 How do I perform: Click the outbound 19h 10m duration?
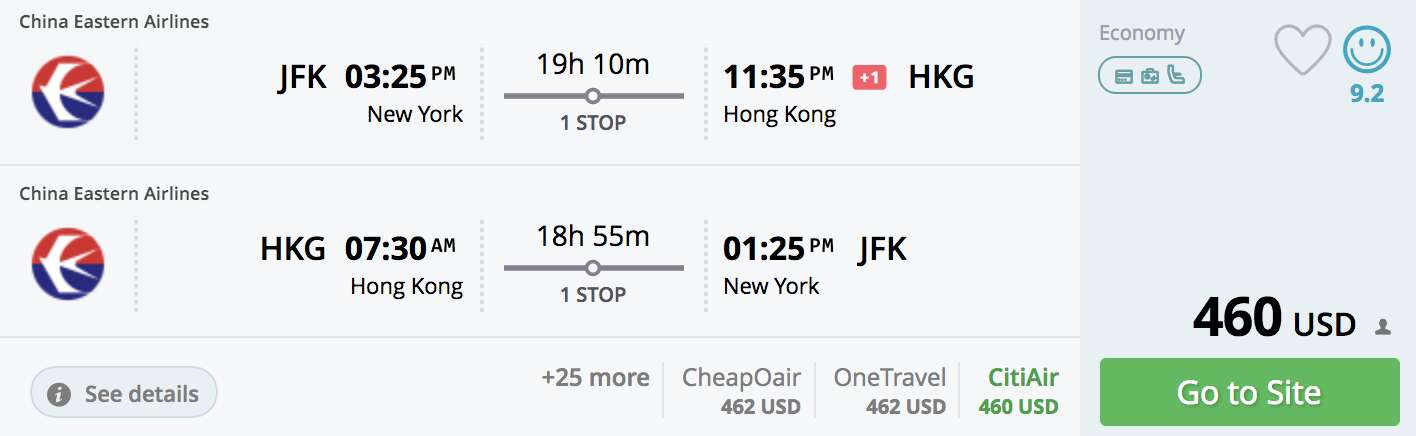coord(593,65)
